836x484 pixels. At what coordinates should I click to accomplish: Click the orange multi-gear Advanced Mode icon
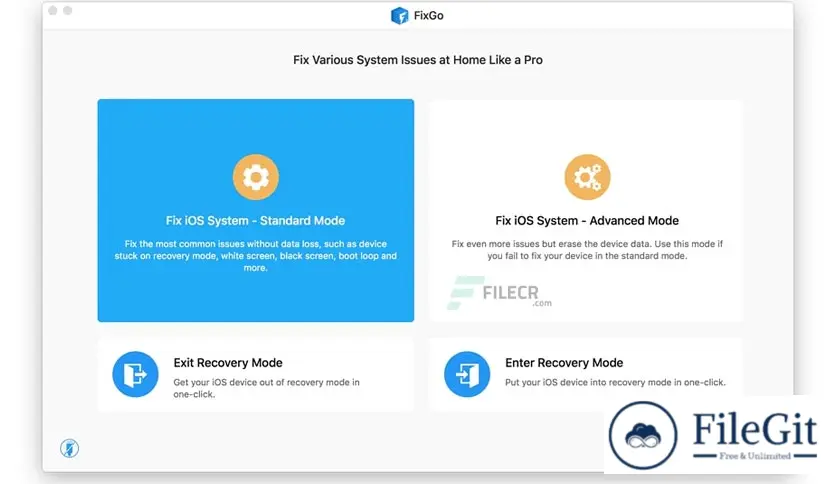click(587, 177)
